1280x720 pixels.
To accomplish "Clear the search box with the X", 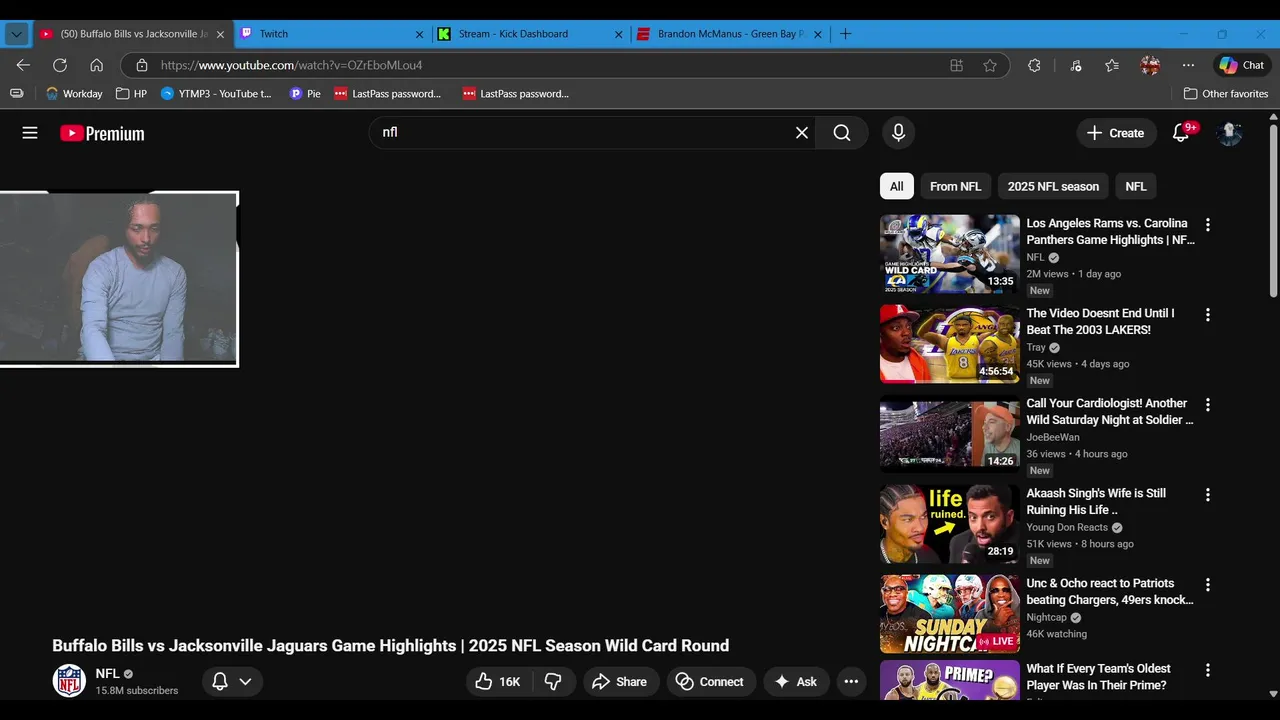I will 802,133.
